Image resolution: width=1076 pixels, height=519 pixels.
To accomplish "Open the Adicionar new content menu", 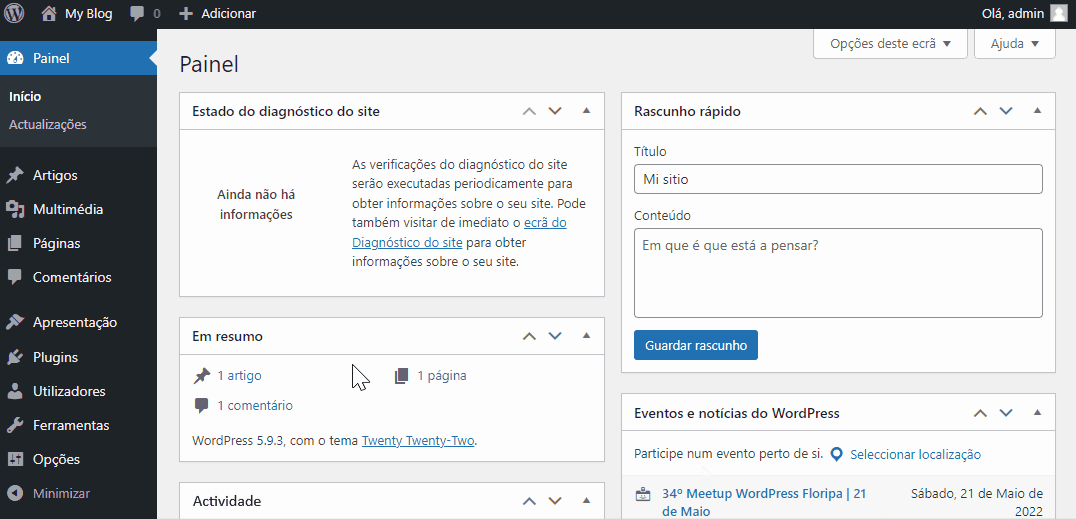I will [217, 14].
